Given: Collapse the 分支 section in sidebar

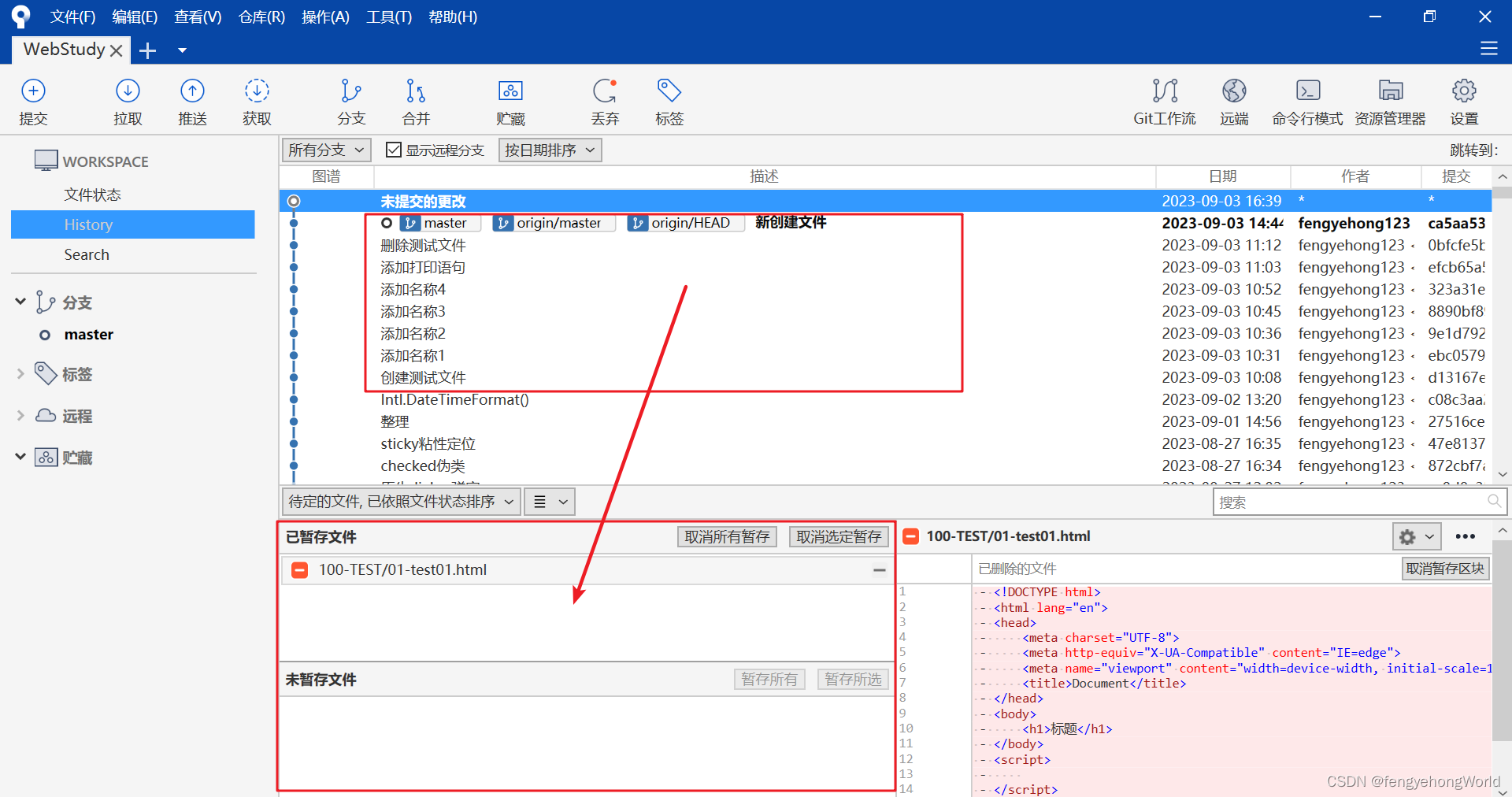Looking at the screenshot, I should point(20,302).
